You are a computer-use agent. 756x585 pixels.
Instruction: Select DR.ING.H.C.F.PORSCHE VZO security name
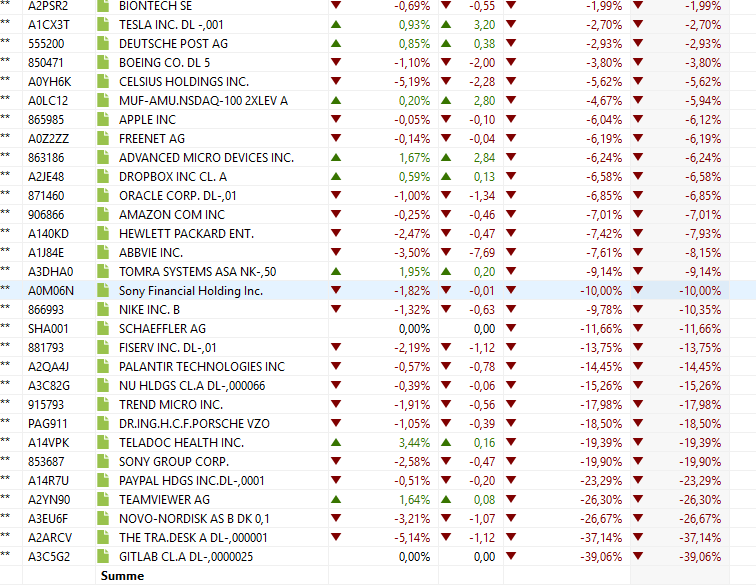(194, 424)
